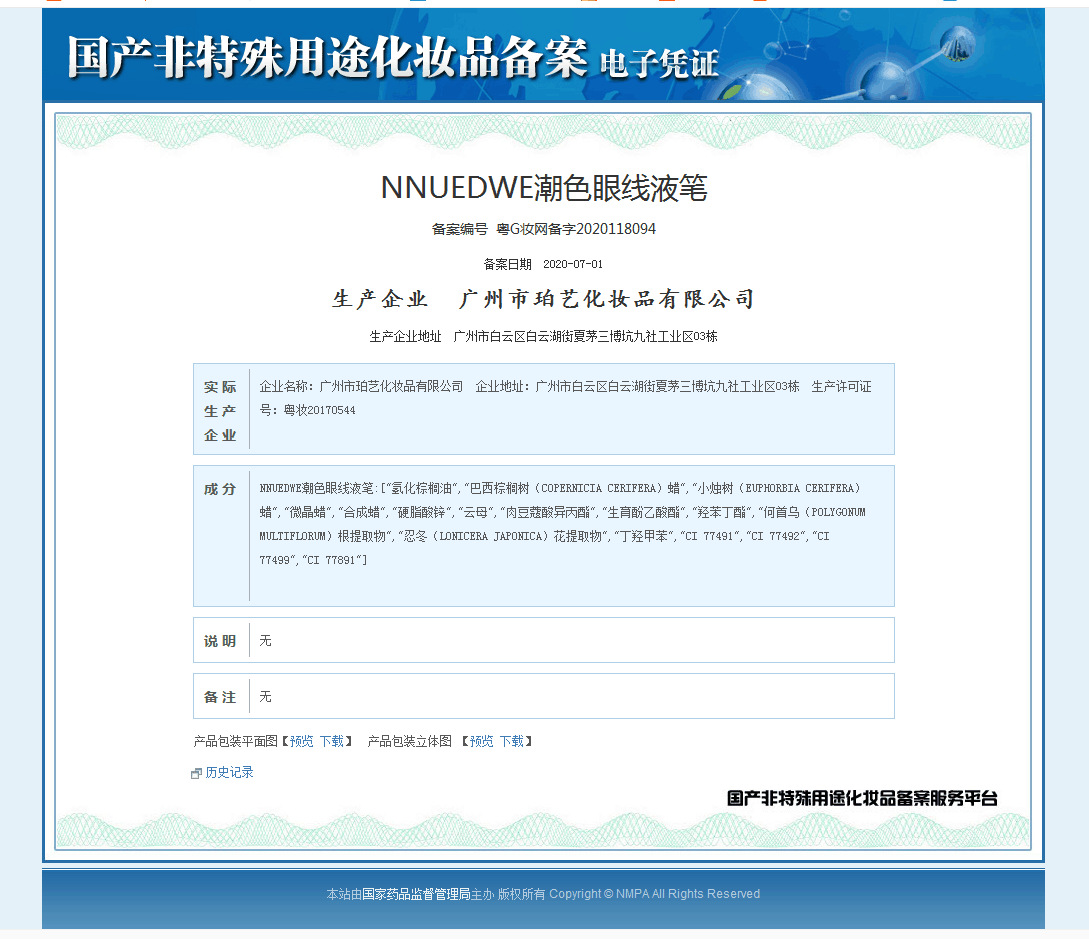Click the manufacturer name 广州市珀艺化妆品有限公司 heading
The image size is (1089, 939).
(606, 299)
